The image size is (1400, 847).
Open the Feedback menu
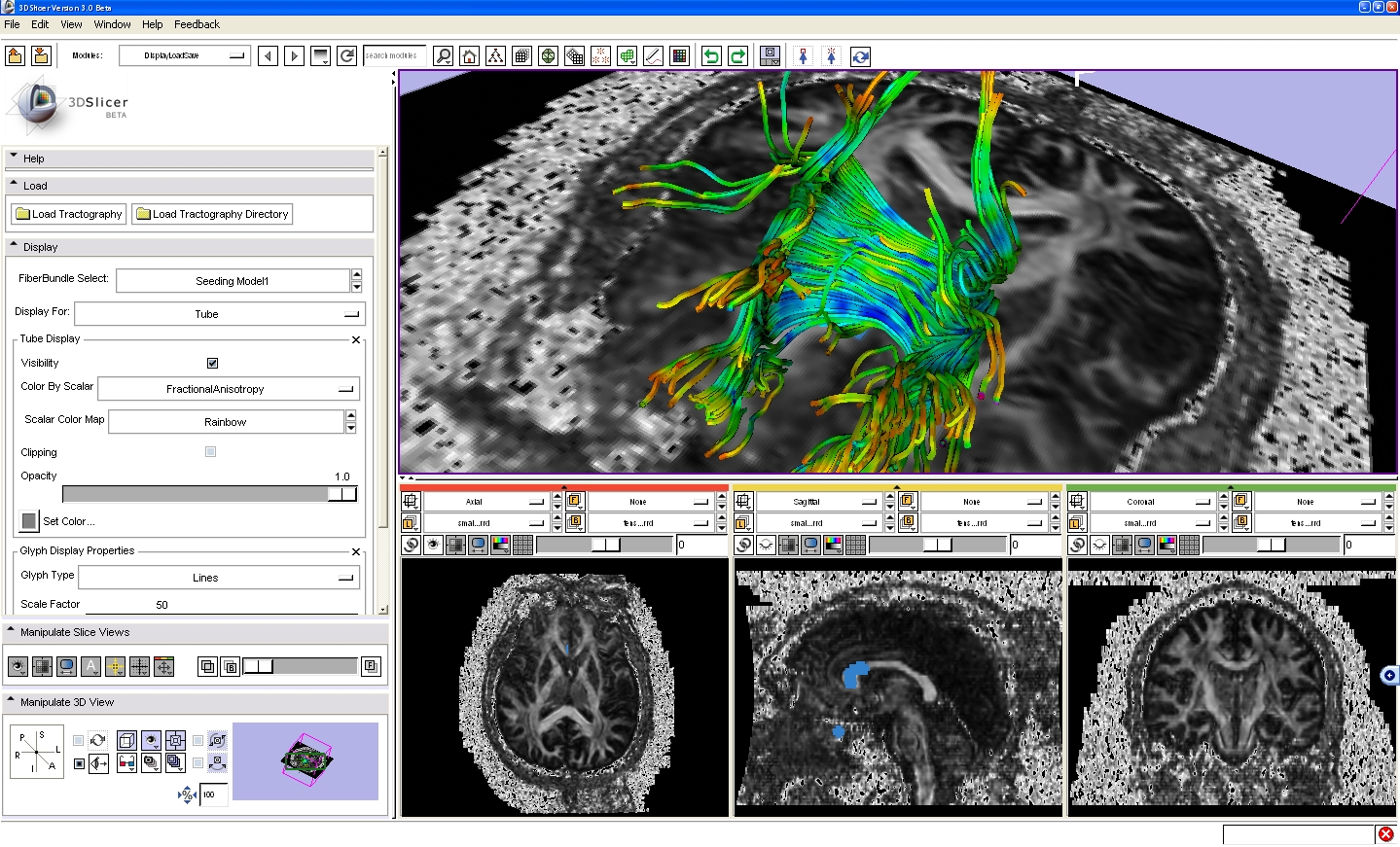197,24
